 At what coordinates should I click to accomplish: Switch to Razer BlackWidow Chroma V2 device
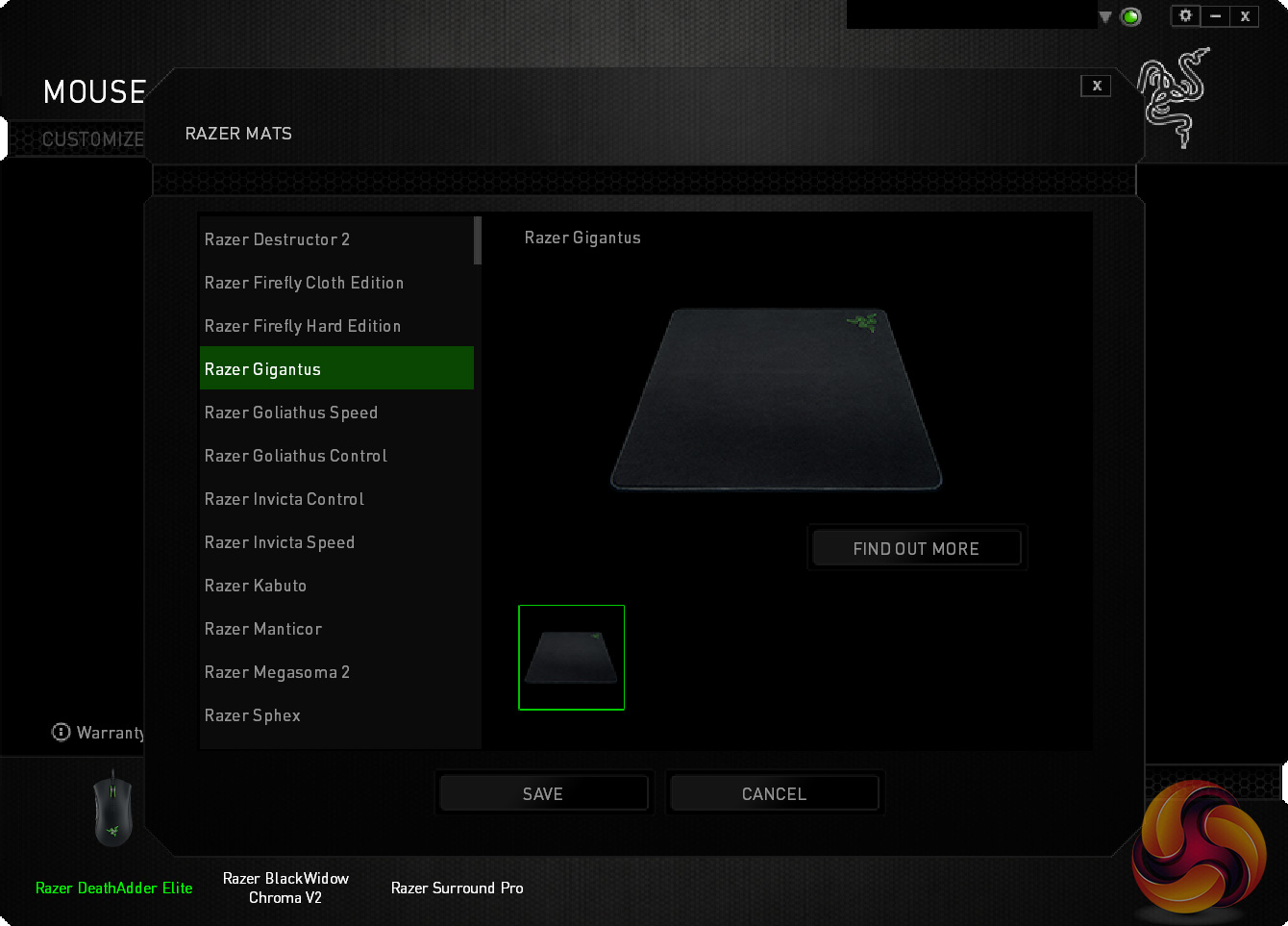point(285,888)
